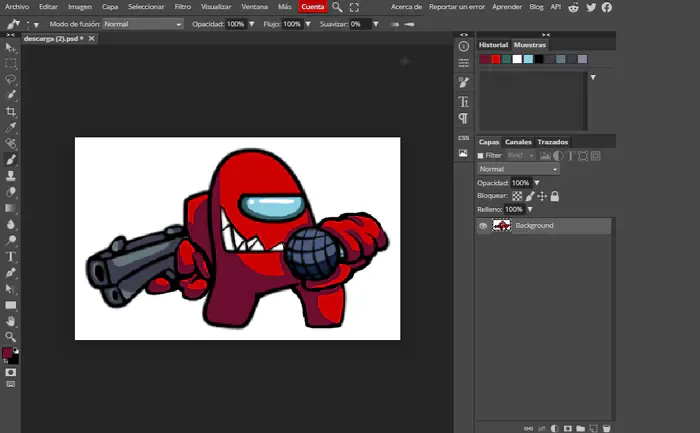Viewport: 700px width, 433px height.
Task: Choose the Lasso tool
Action: [11, 78]
